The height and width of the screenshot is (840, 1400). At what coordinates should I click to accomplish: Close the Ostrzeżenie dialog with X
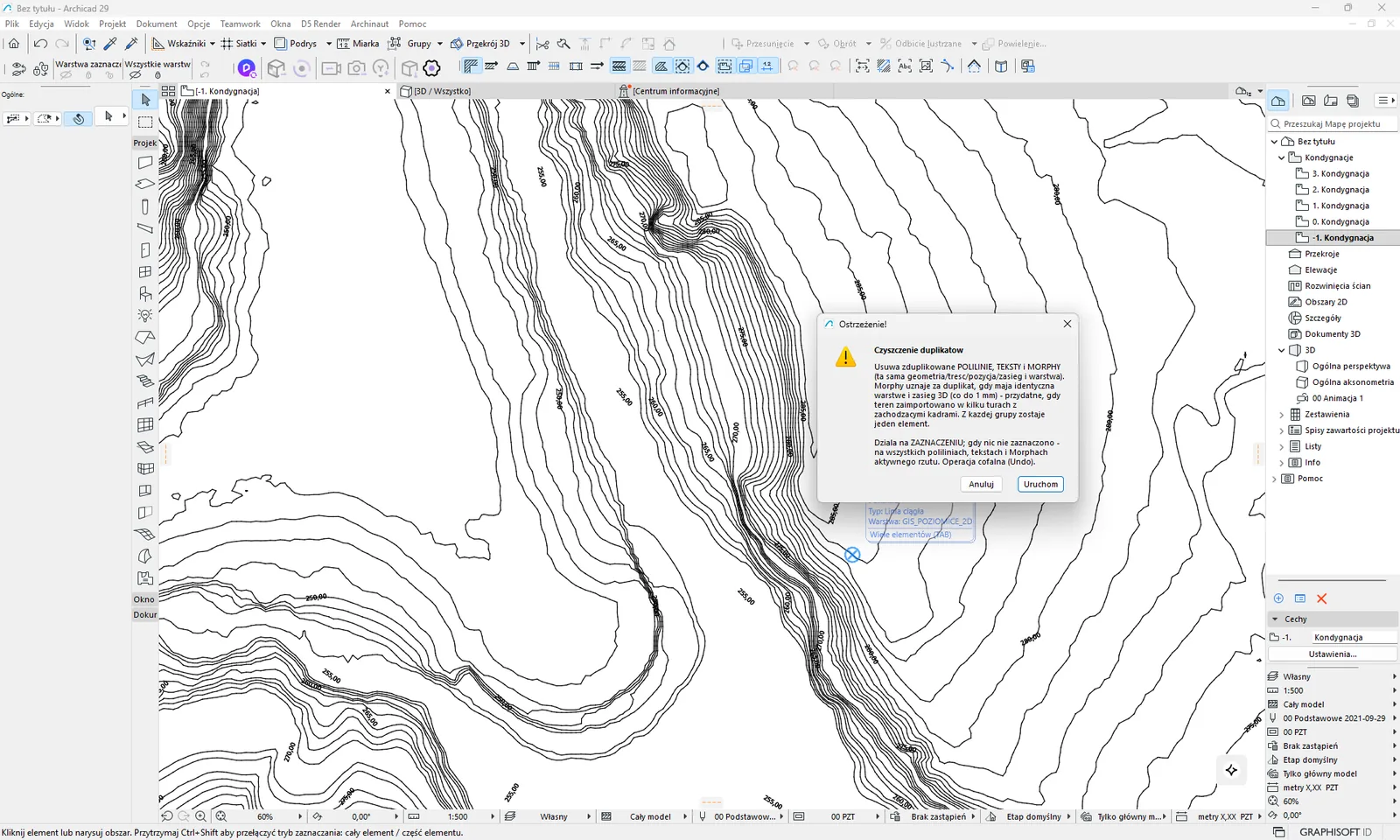coord(1067,324)
